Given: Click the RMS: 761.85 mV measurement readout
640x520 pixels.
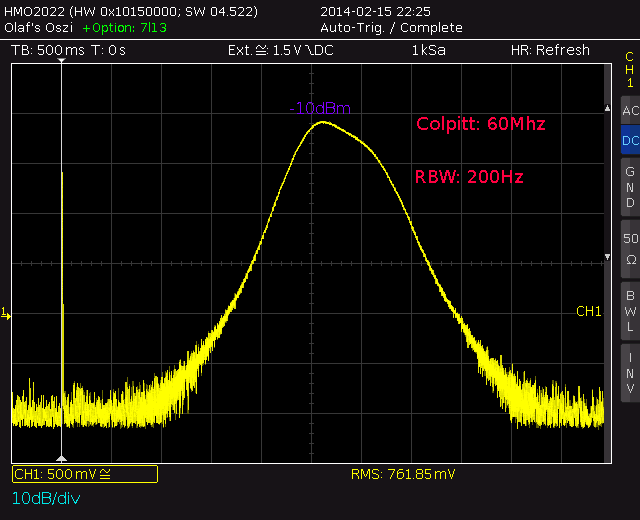Looking at the screenshot, I should pos(403,474).
